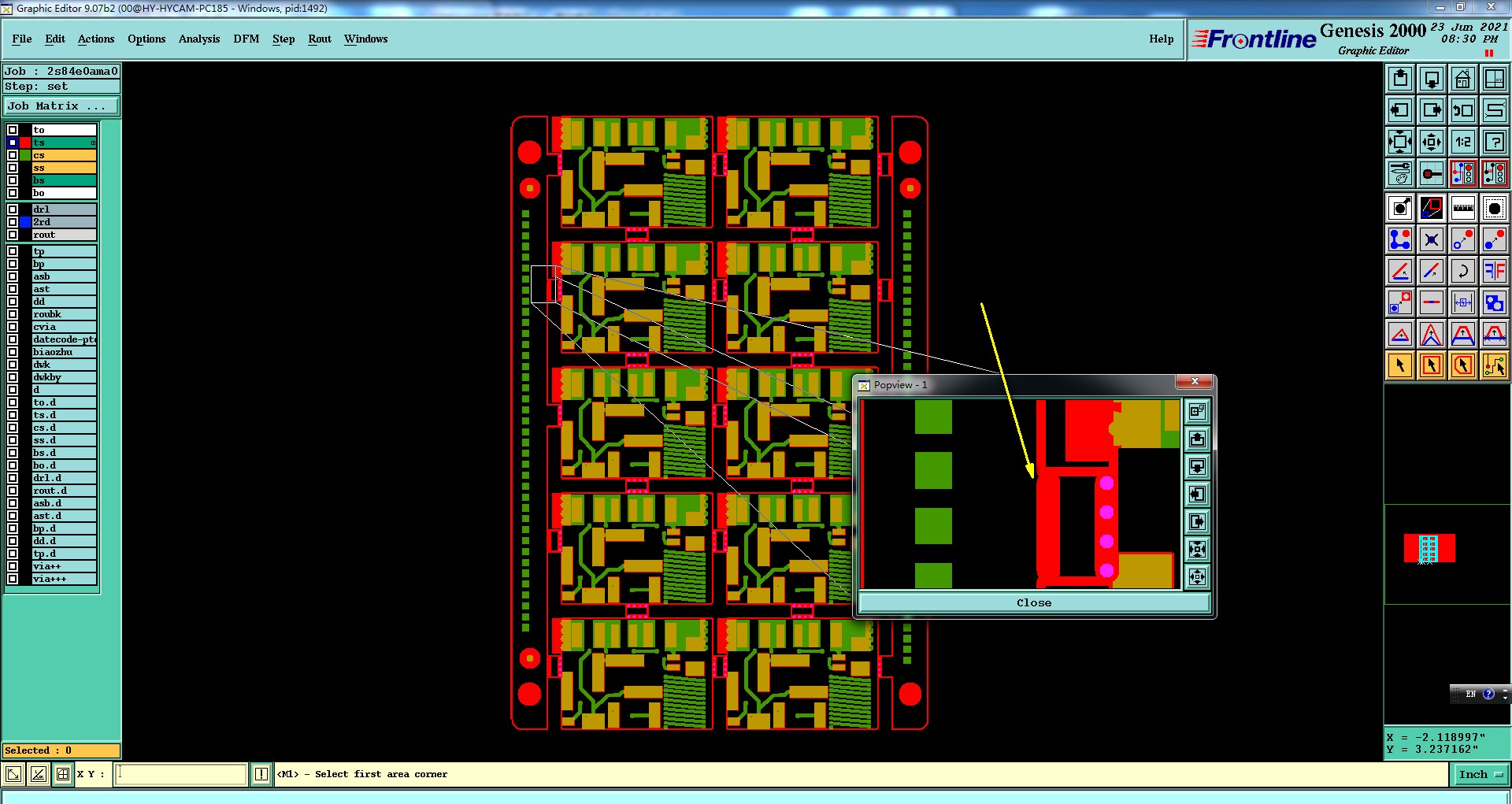Open the wrench and palette settings icon
Screen dimensions: 1512x804
(x=1400, y=173)
